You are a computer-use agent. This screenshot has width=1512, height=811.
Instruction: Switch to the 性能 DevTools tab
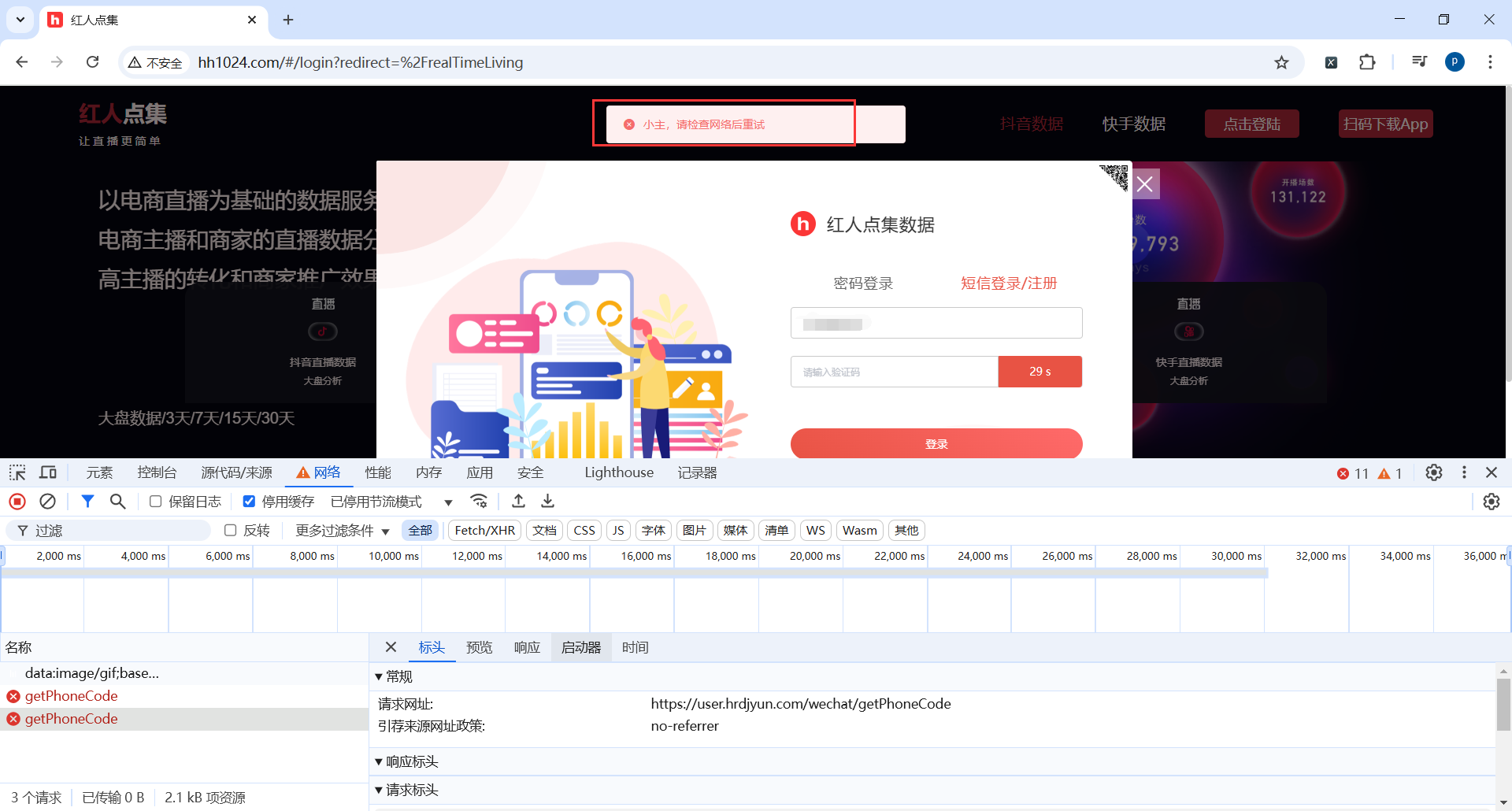pyautogui.click(x=378, y=472)
